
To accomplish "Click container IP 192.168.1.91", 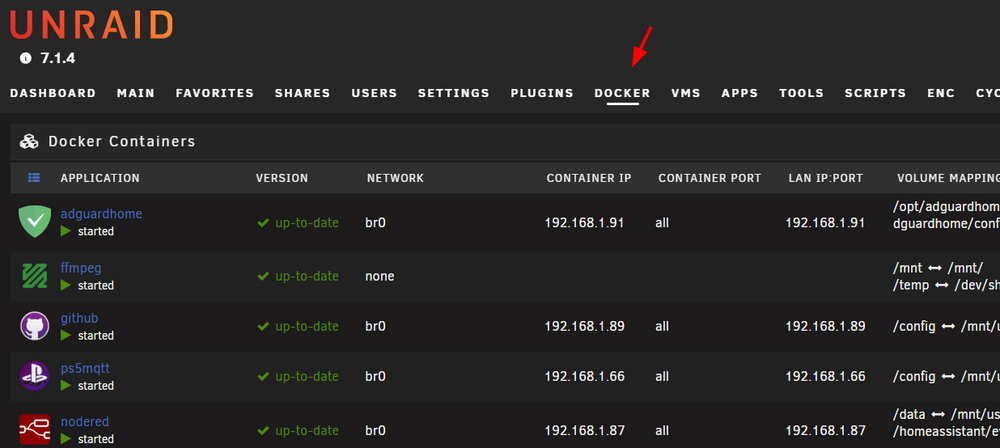I will click(x=584, y=223).
